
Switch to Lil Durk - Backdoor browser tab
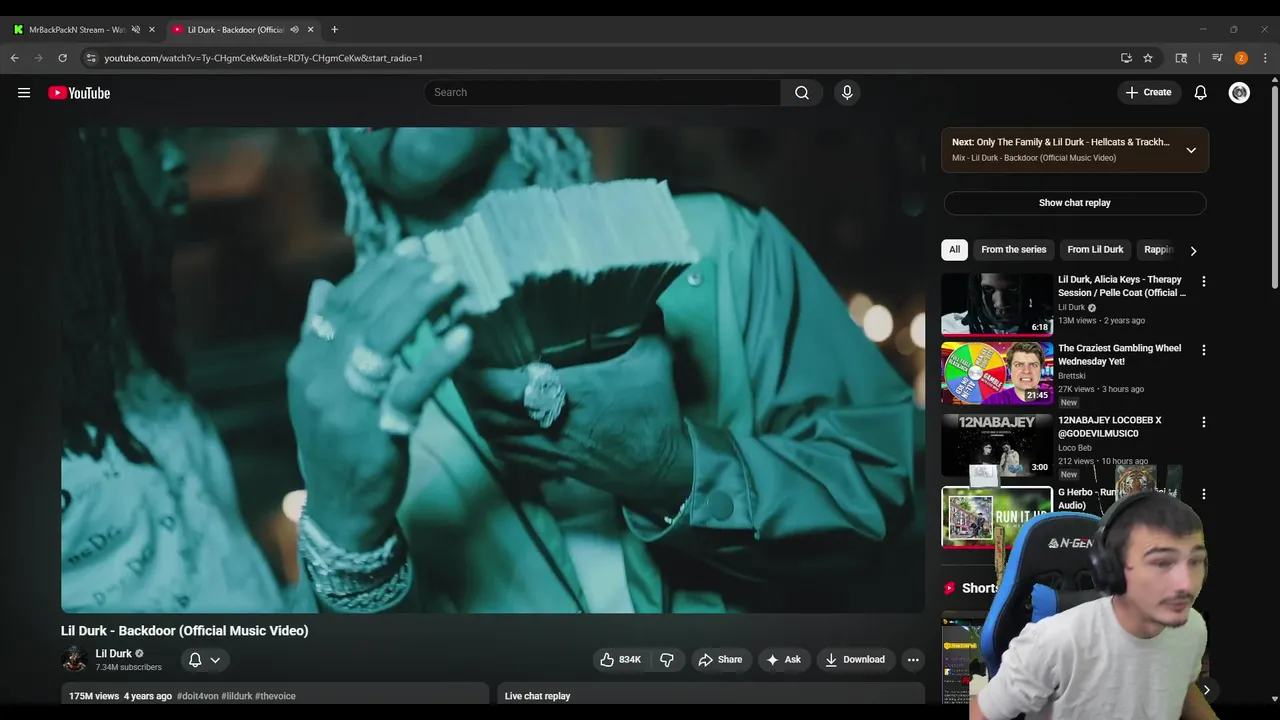(x=236, y=30)
